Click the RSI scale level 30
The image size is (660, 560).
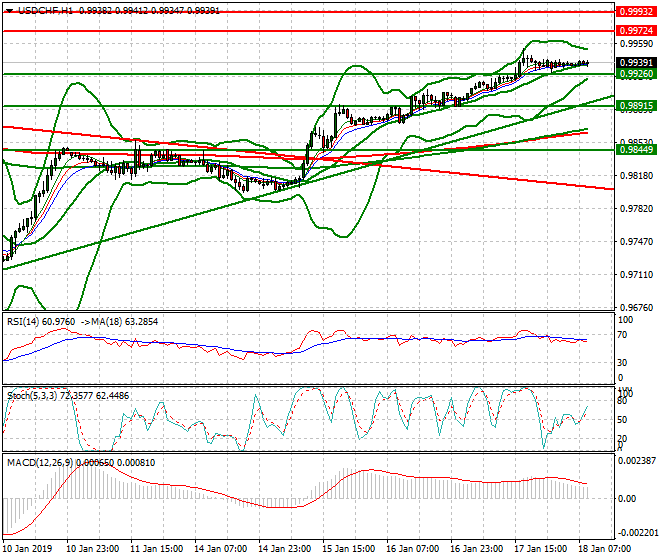(623, 363)
